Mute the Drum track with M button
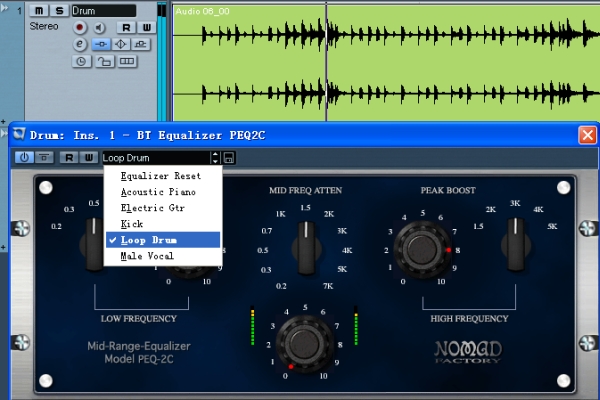Screen dimensions: 600x400 click(x=39, y=11)
